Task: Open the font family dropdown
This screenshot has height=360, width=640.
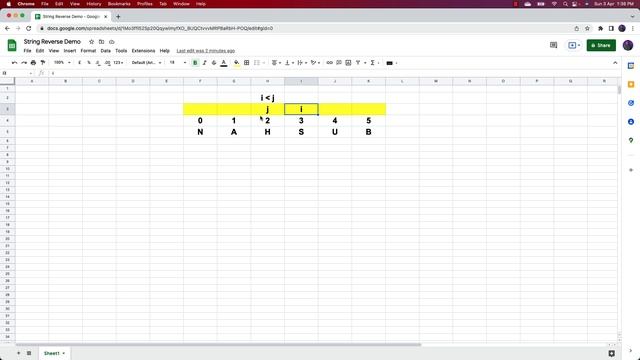Action: point(146,63)
